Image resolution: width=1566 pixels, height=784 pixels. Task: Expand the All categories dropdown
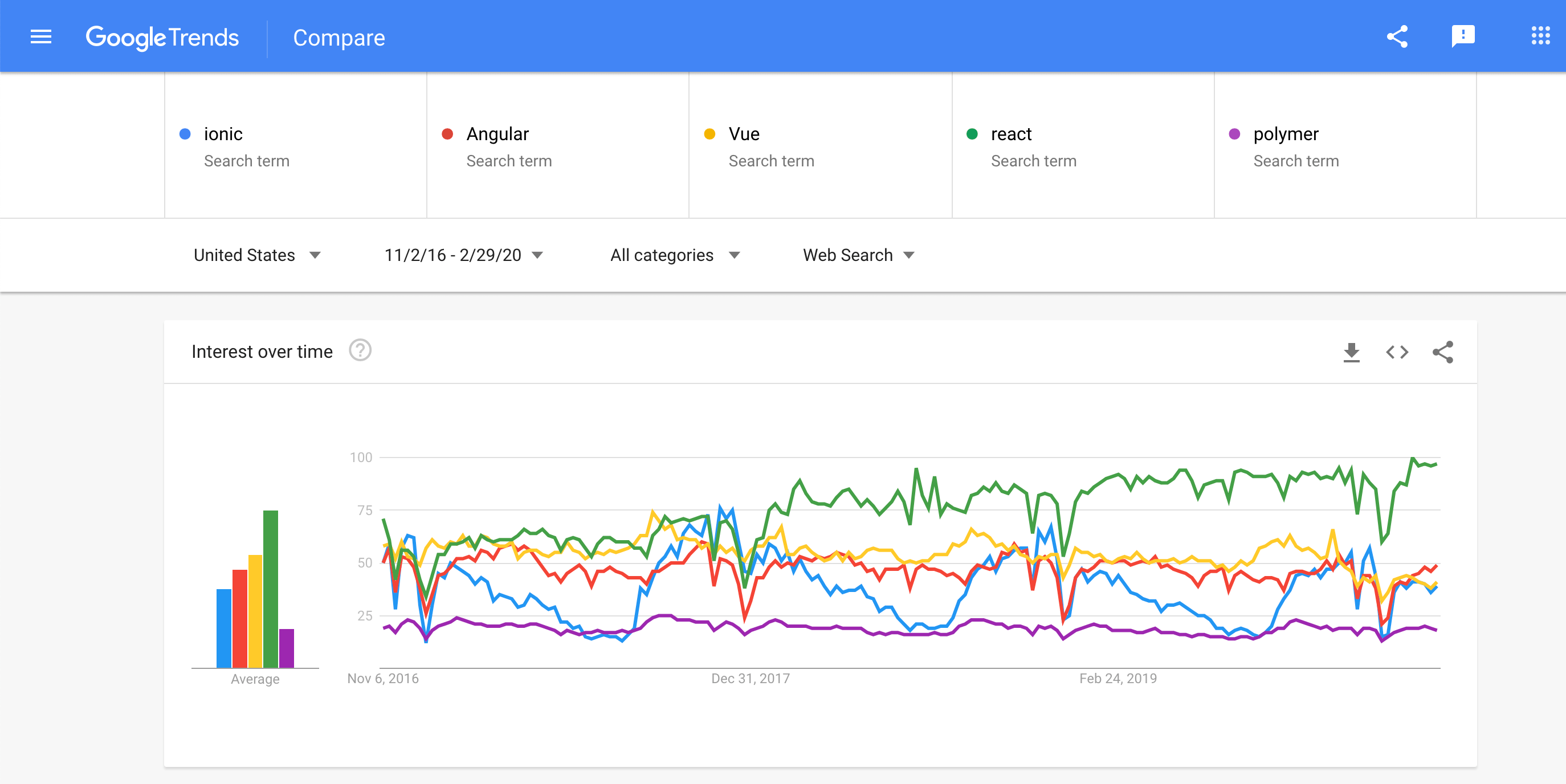675,255
